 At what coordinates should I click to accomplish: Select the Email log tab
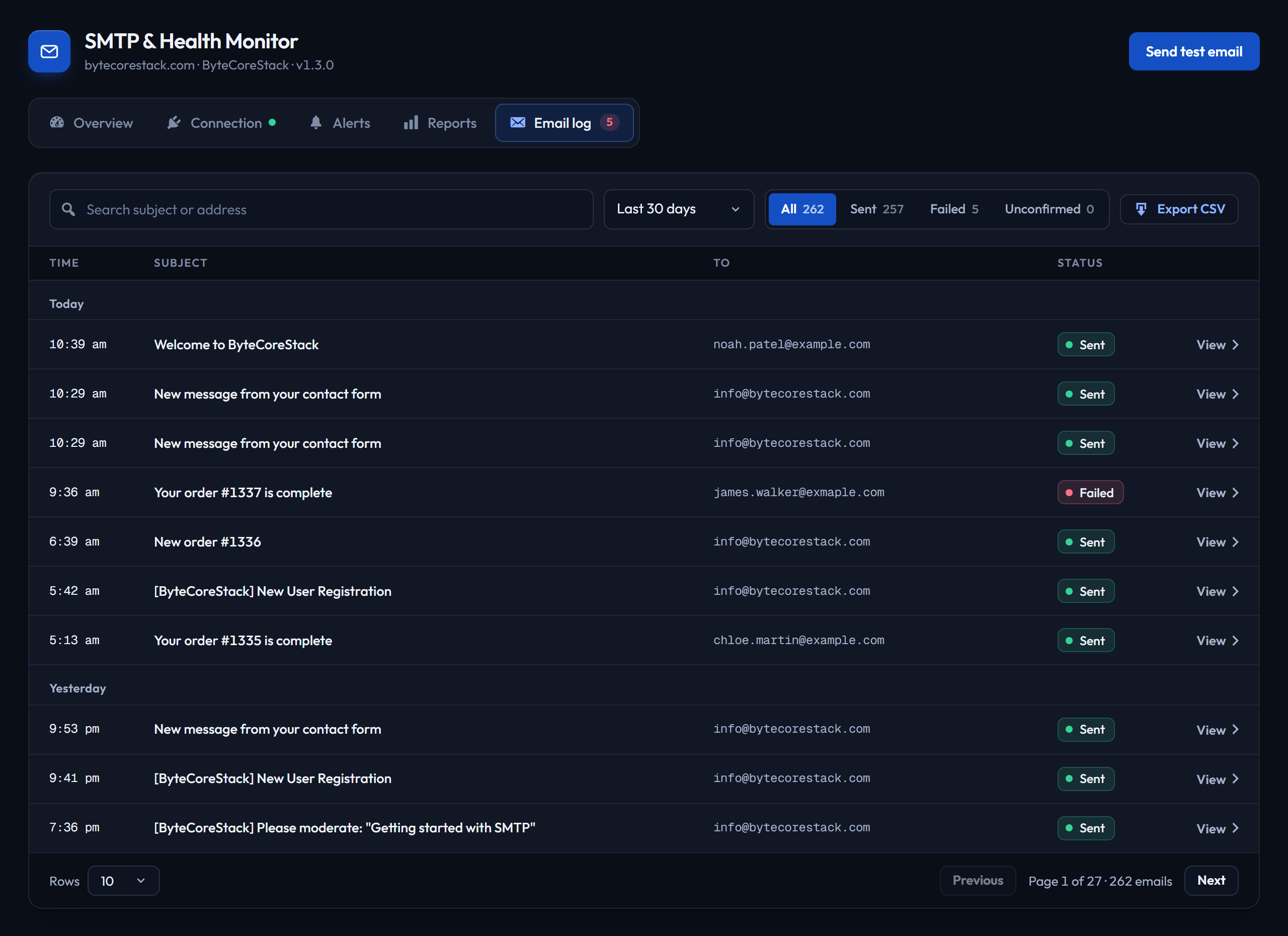[565, 123]
